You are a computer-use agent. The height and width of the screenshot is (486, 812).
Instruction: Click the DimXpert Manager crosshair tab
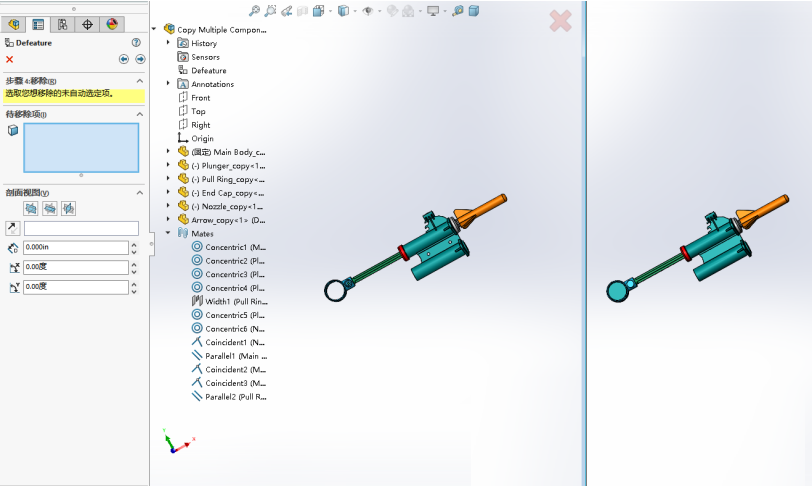coord(87,24)
